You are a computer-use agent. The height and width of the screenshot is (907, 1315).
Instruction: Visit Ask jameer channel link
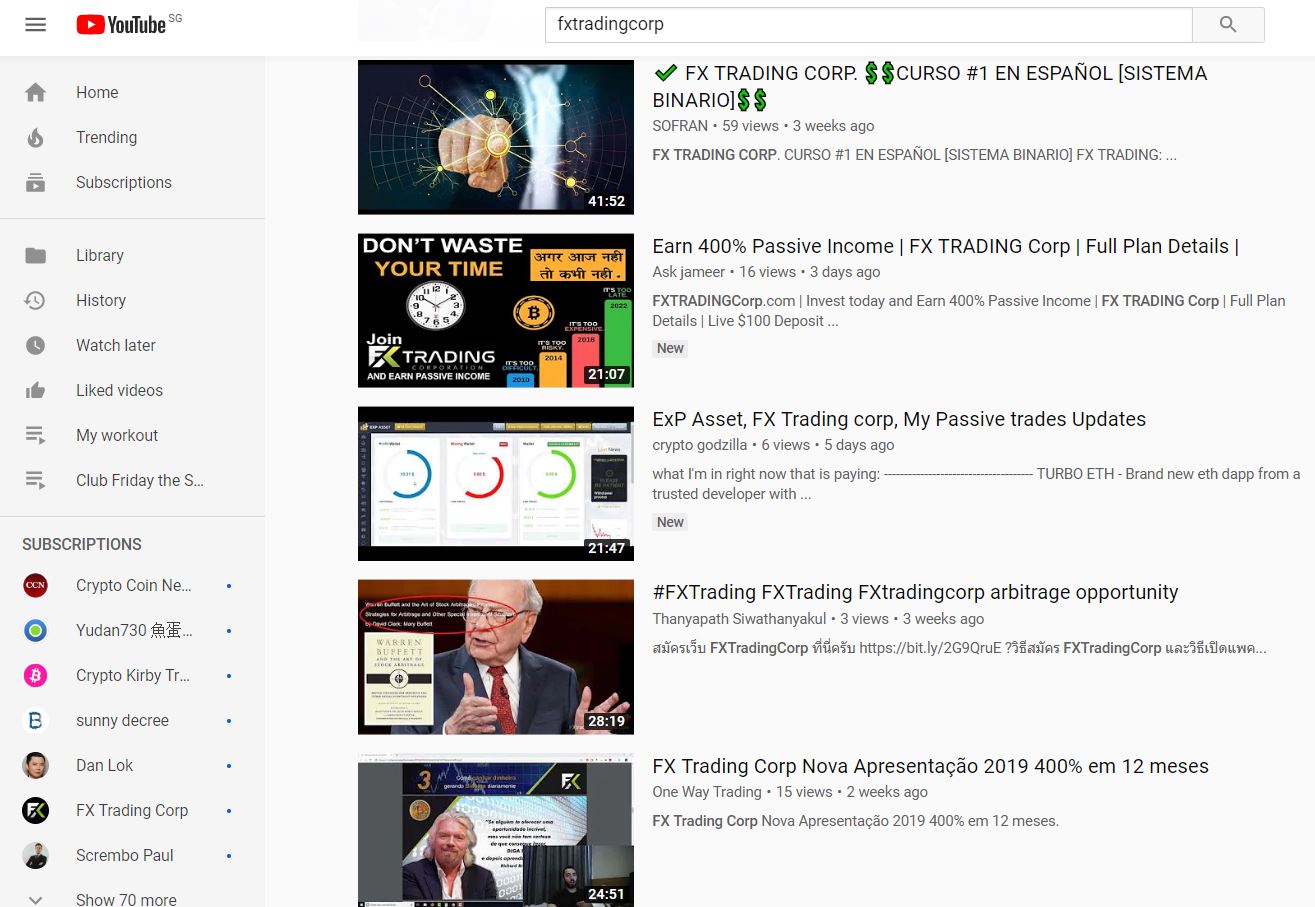[688, 272]
